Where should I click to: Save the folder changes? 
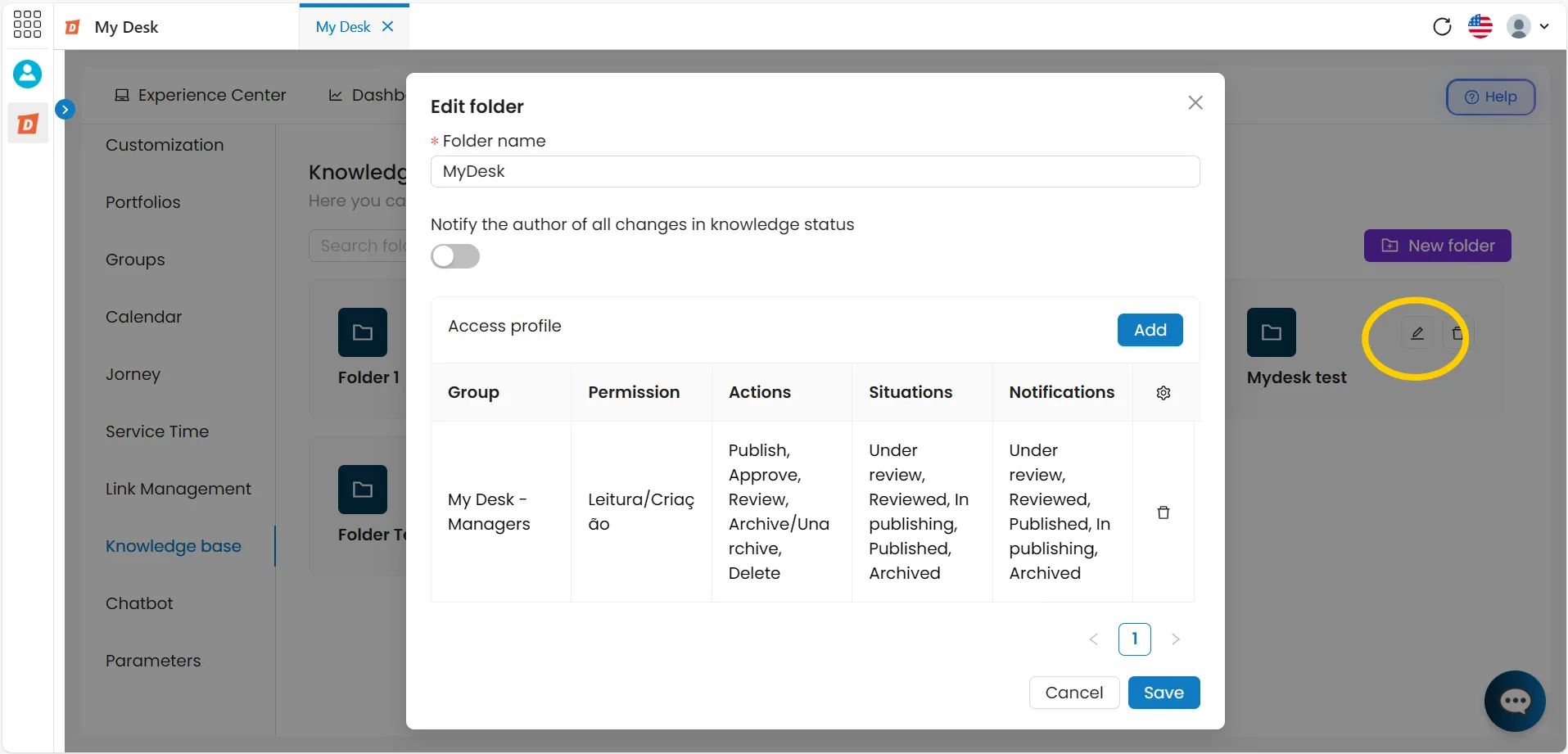point(1164,693)
